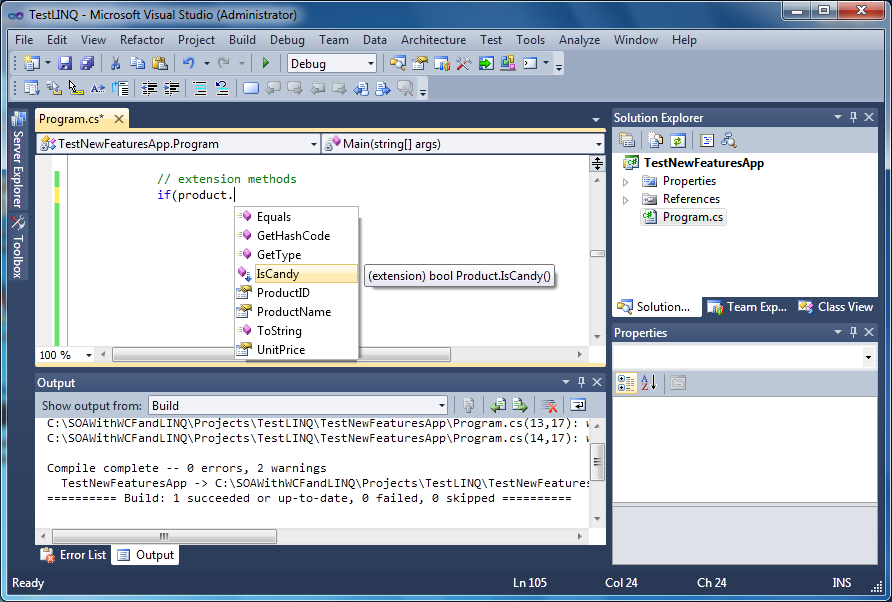
Task: Clear all output text
Action: coord(549,406)
